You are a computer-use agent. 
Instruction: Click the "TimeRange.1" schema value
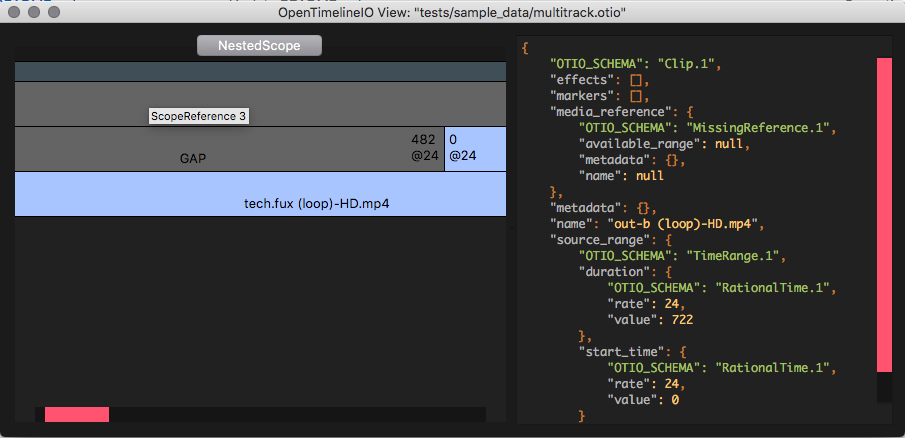(732, 256)
